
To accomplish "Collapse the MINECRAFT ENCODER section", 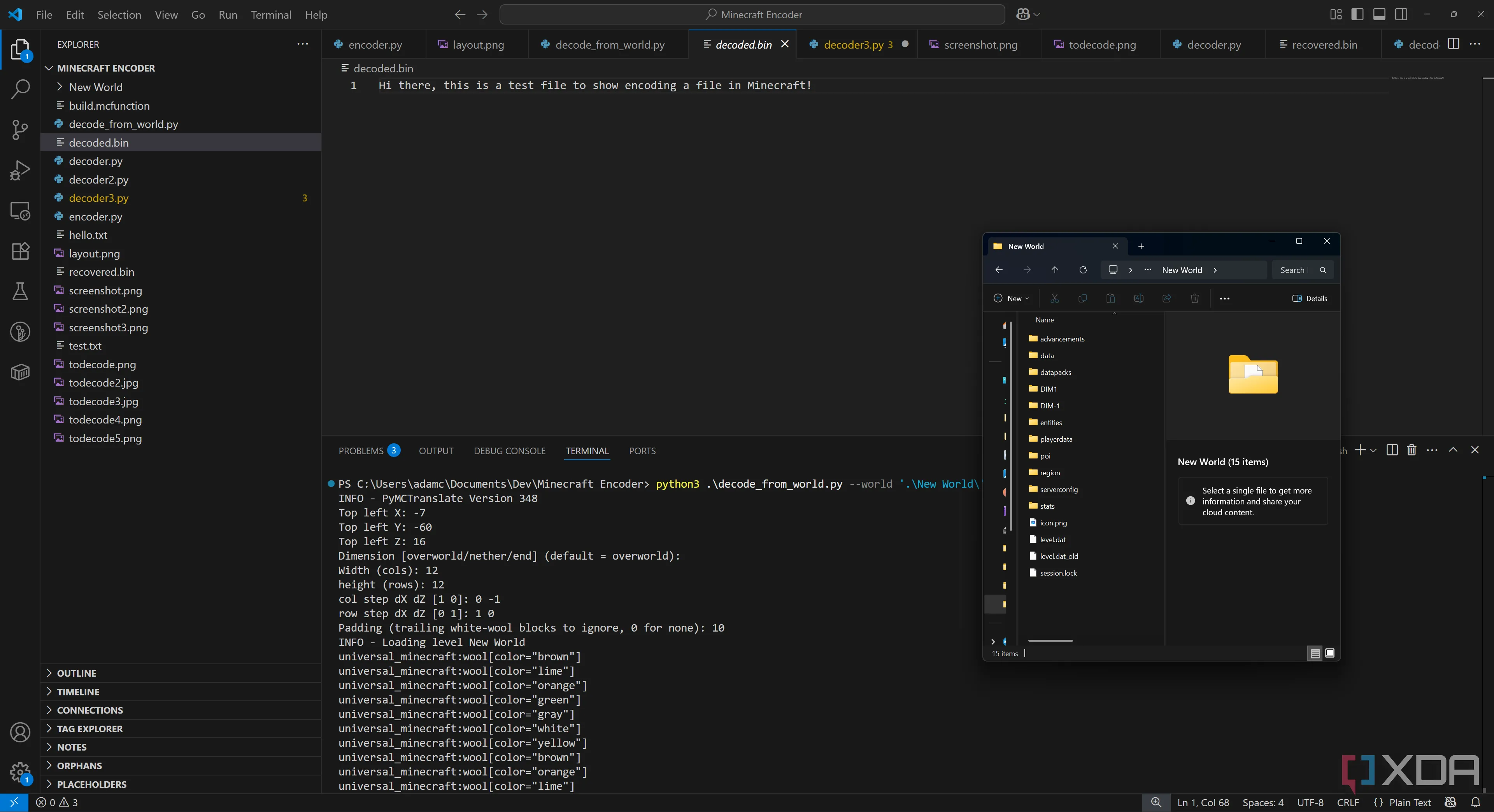I will pyautogui.click(x=49, y=68).
